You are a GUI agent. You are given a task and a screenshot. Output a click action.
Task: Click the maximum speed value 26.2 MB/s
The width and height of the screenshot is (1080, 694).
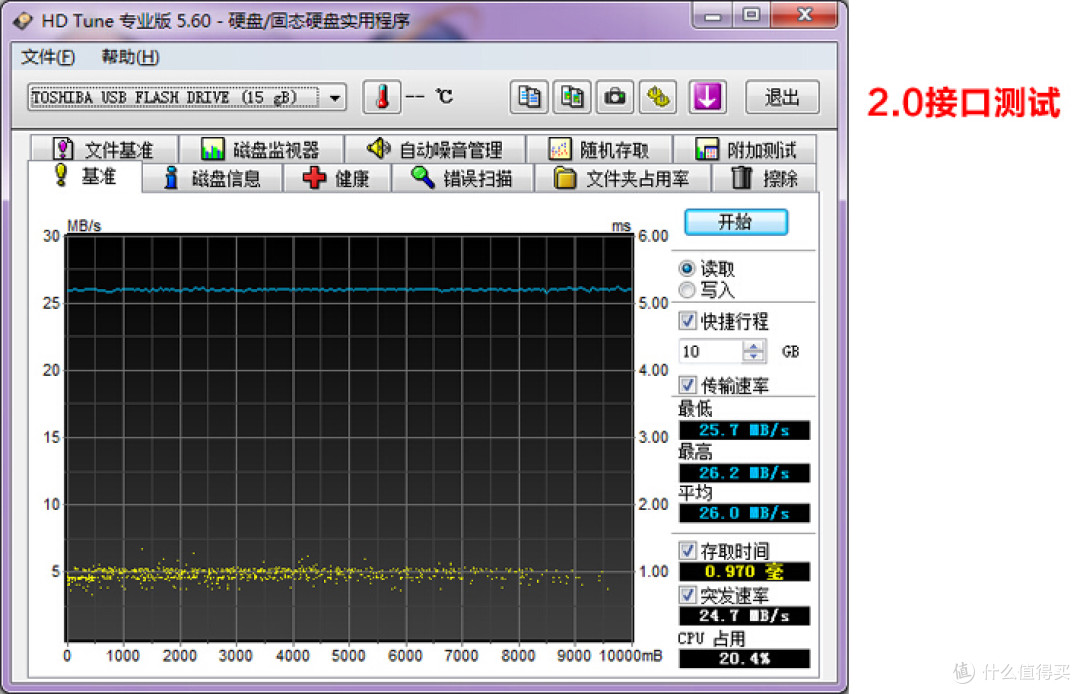coord(744,473)
